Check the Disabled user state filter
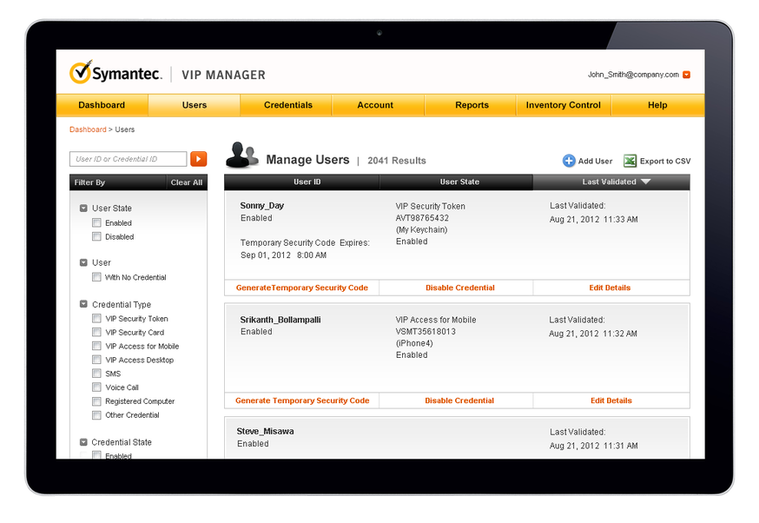The width and height of the screenshot is (759, 523). click(x=97, y=236)
